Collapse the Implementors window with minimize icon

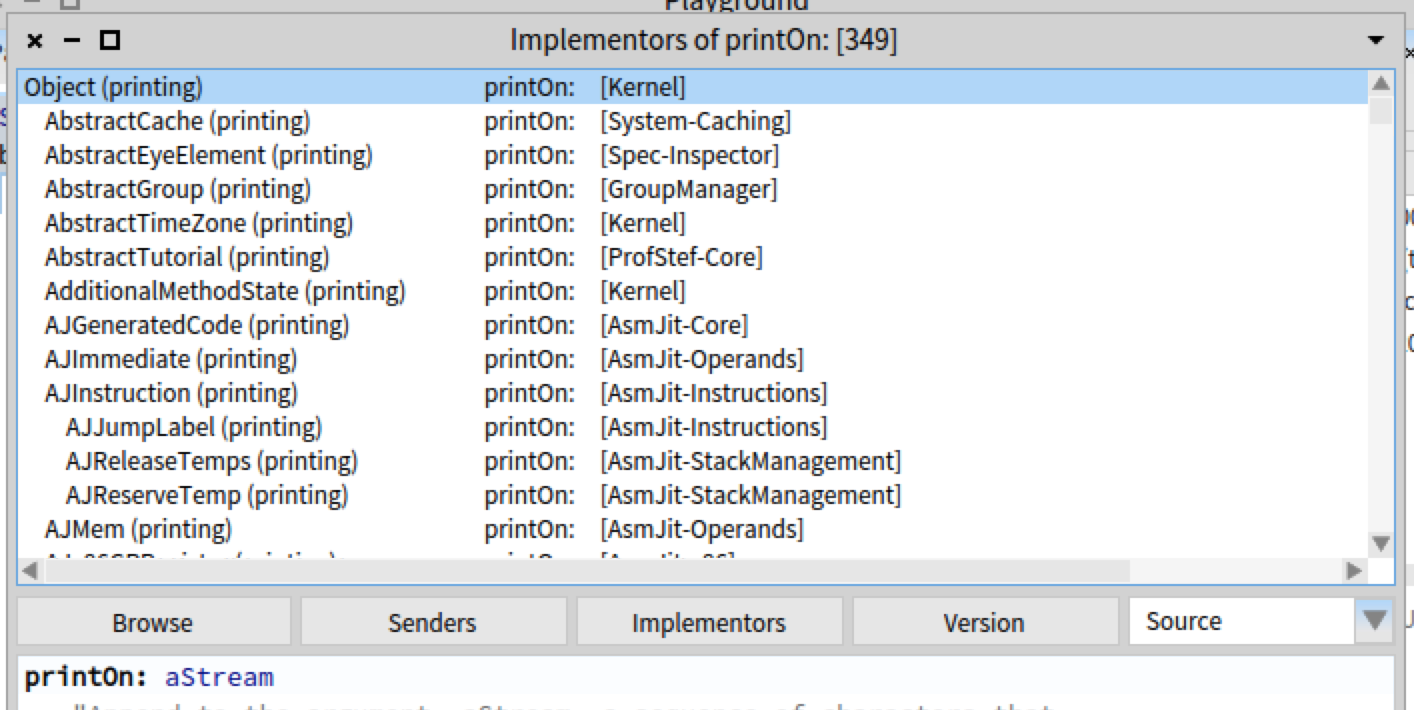pos(71,41)
